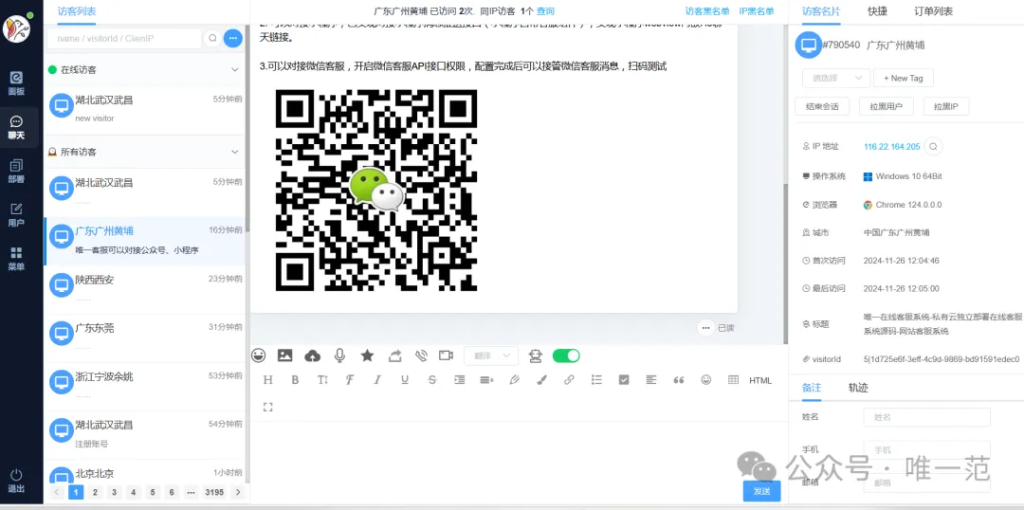Screen dimensions: 1024x510
Task: Switch to the 快捷 tab
Action: click(877, 10)
